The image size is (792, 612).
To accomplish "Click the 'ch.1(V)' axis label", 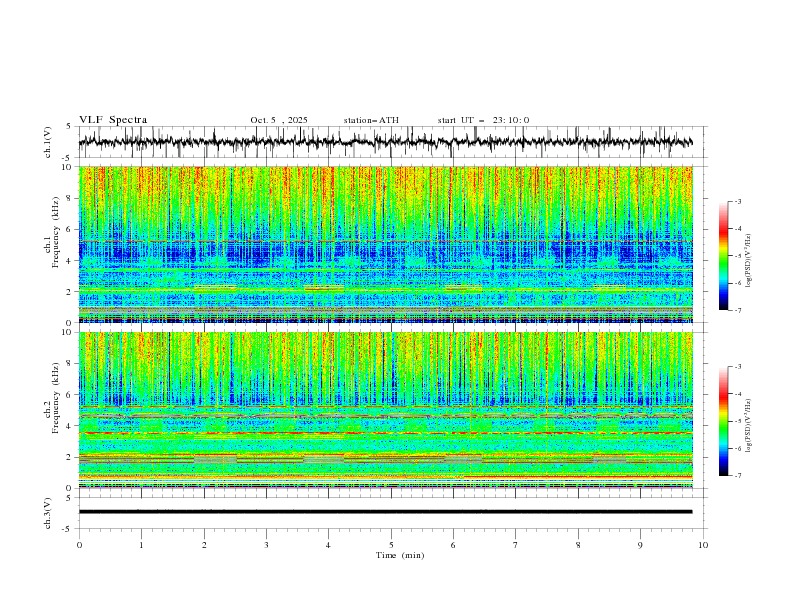I will (48, 142).
